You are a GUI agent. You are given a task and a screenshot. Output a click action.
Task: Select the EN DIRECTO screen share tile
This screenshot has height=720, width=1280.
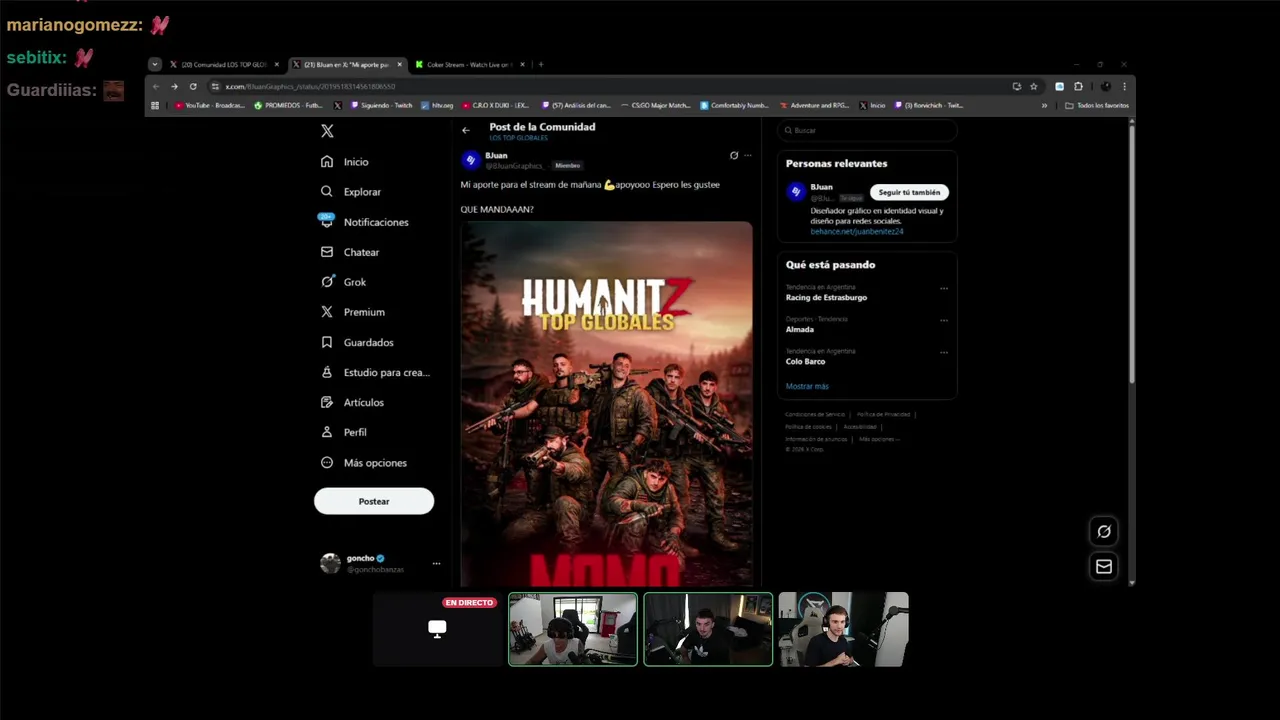pos(437,629)
